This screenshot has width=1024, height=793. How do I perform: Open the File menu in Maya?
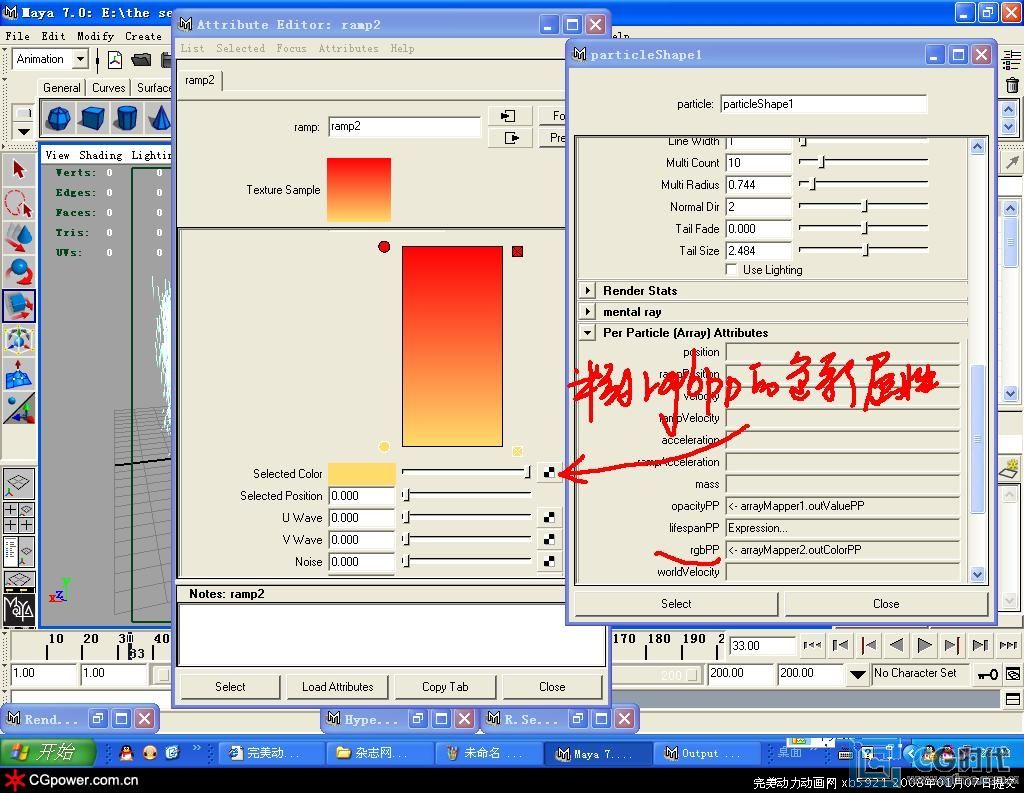[x=18, y=36]
